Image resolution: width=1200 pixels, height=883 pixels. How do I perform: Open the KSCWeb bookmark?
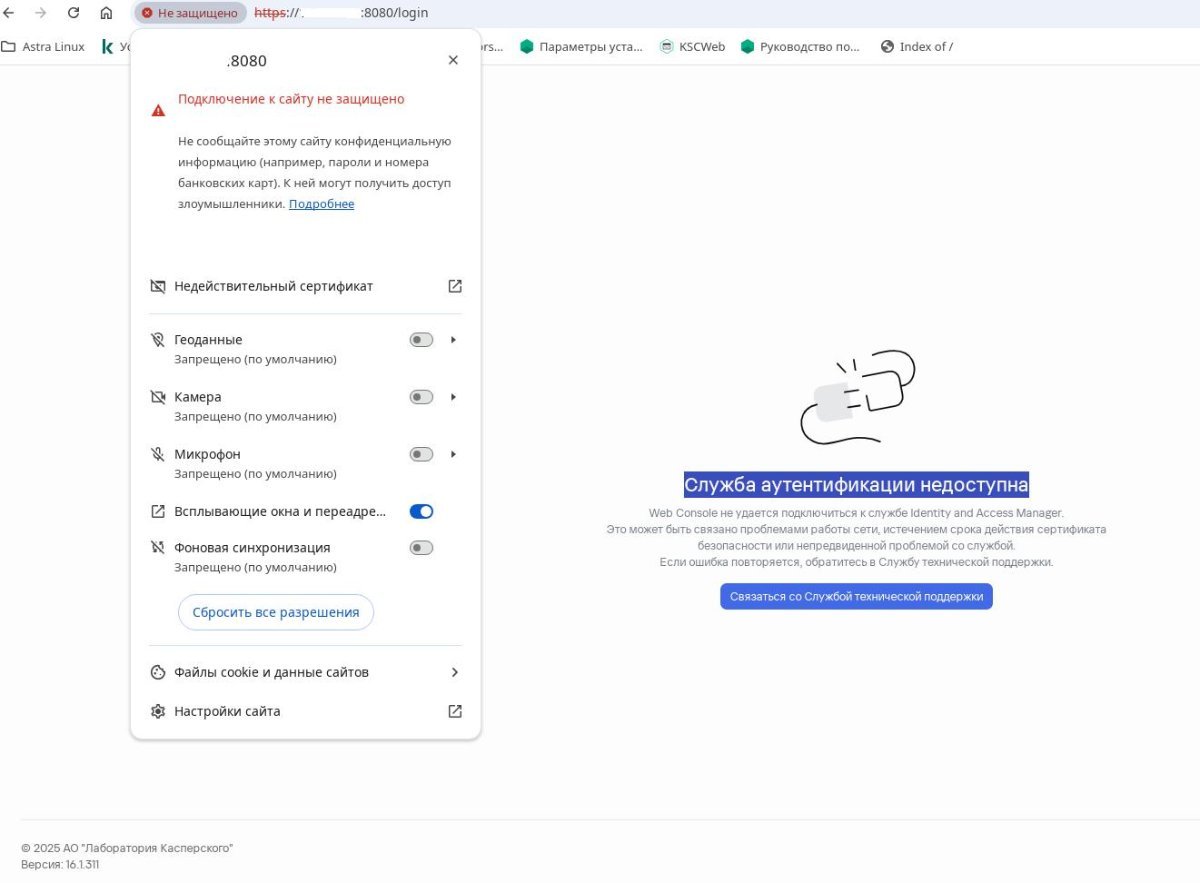pyautogui.click(x=693, y=46)
